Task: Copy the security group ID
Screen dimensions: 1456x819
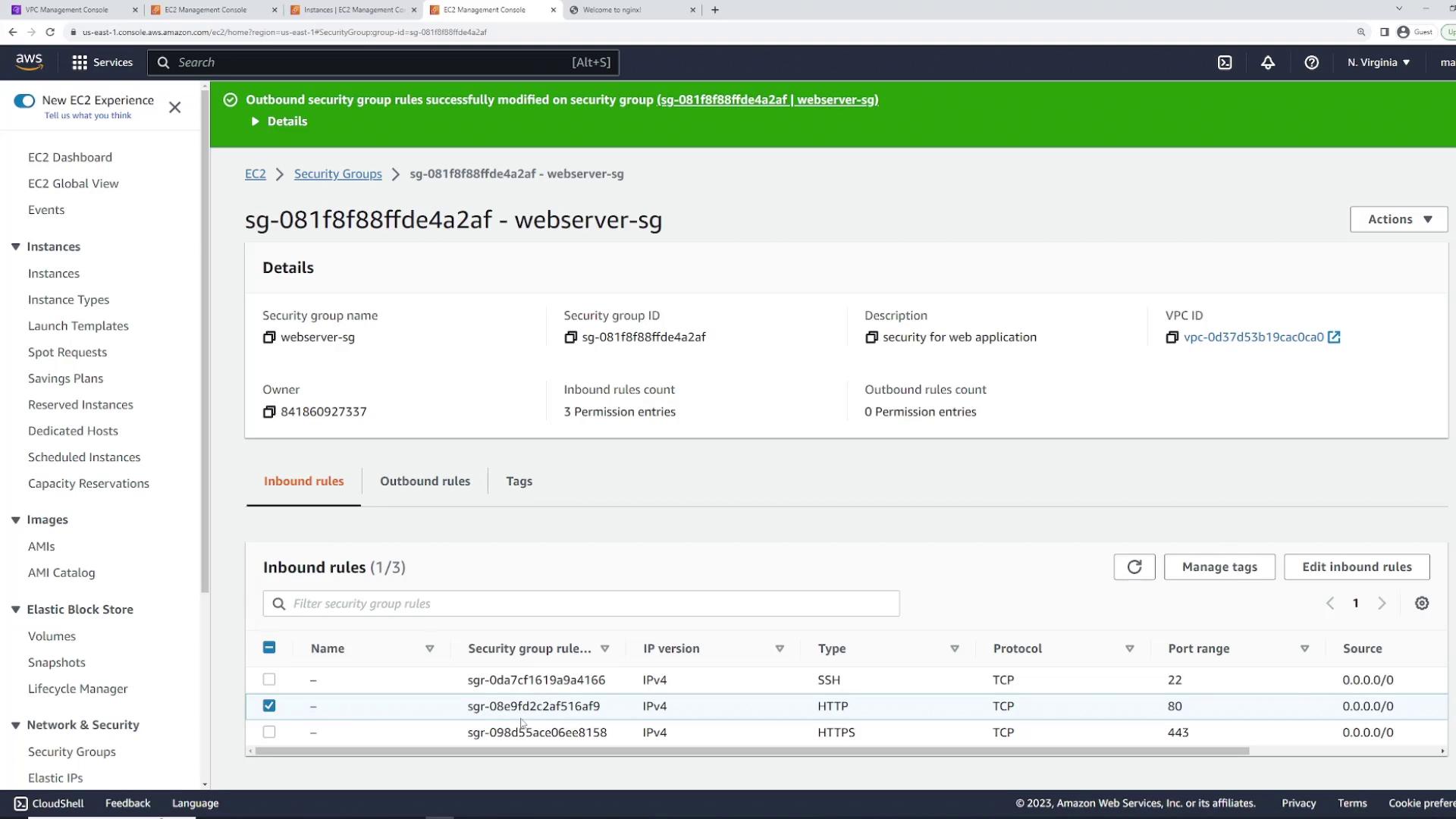Action: pos(571,337)
